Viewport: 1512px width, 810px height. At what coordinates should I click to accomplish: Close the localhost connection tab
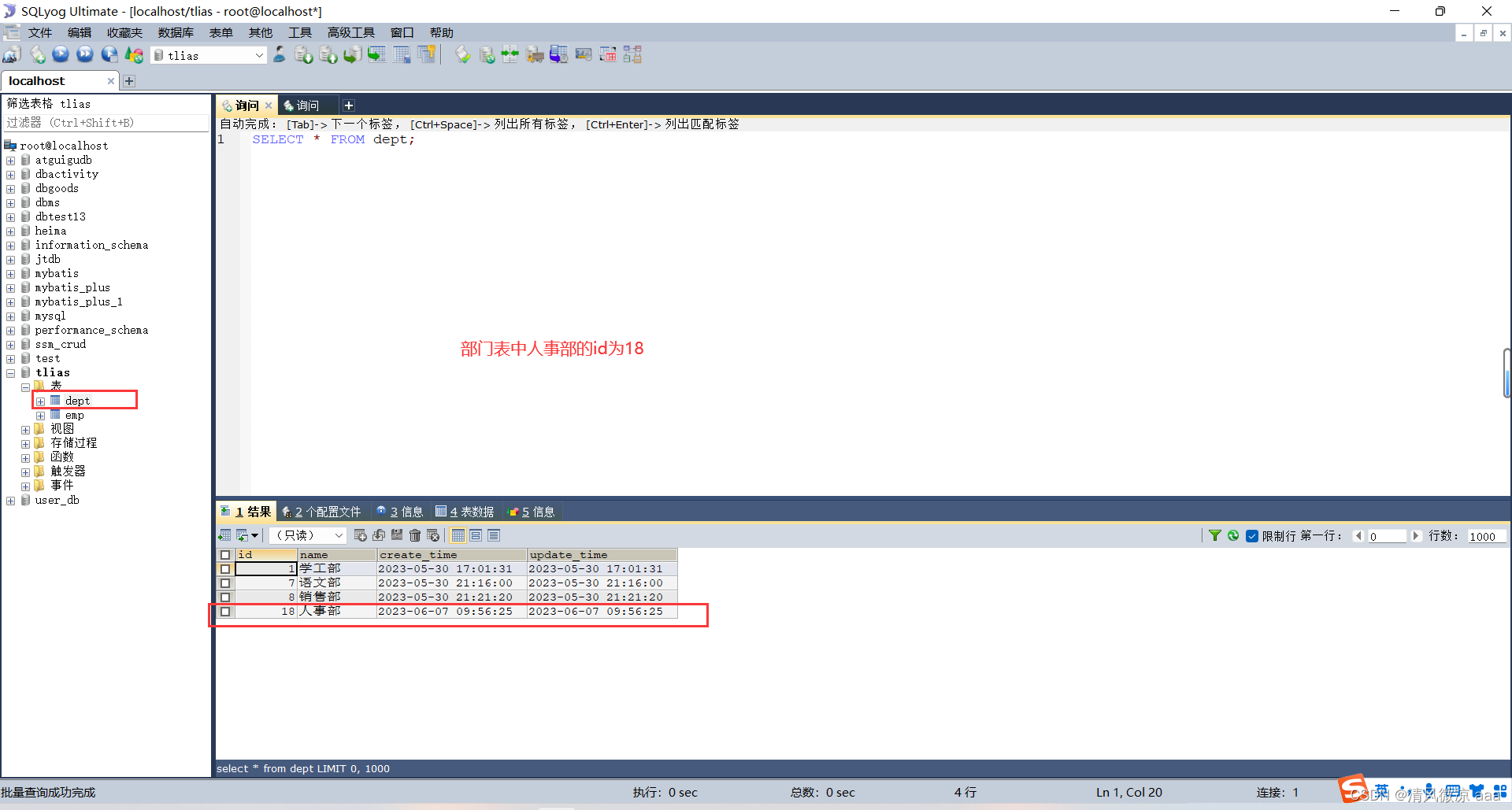[x=111, y=81]
